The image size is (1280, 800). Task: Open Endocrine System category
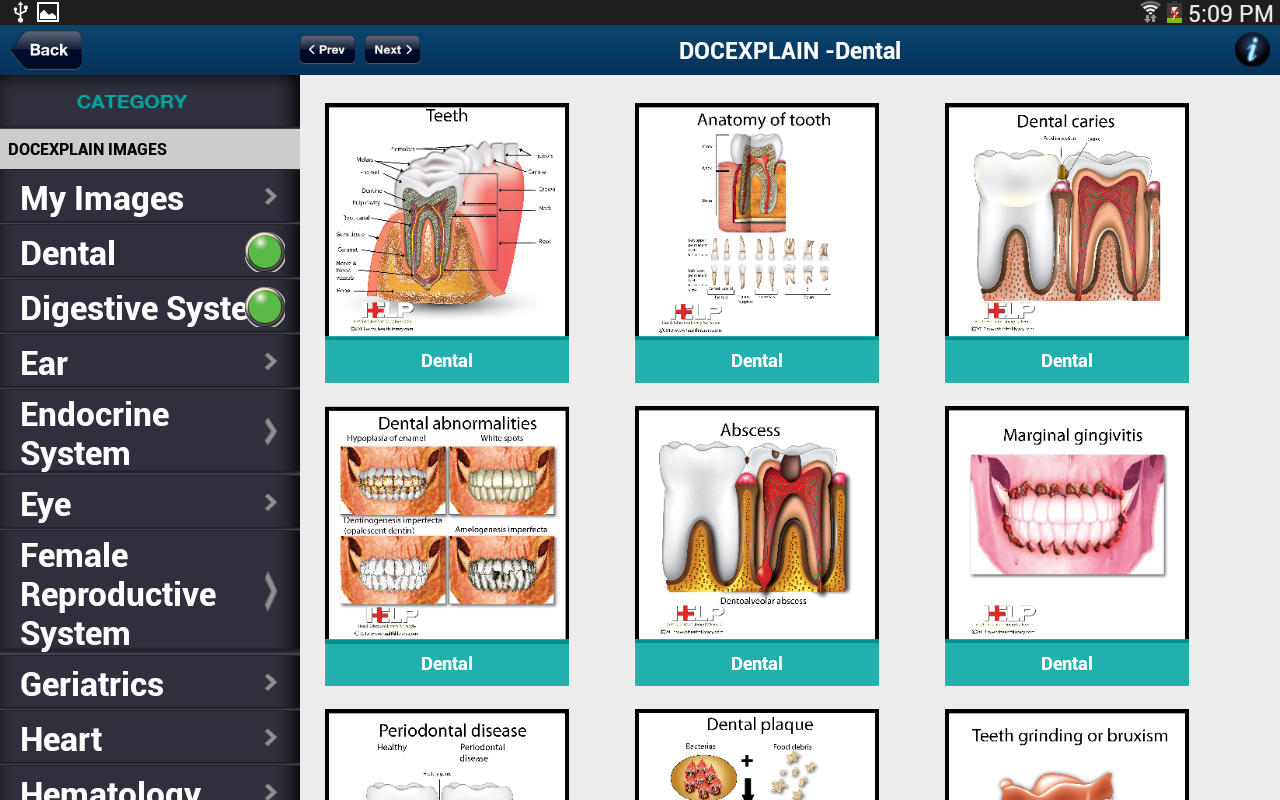click(x=150, y=432)
